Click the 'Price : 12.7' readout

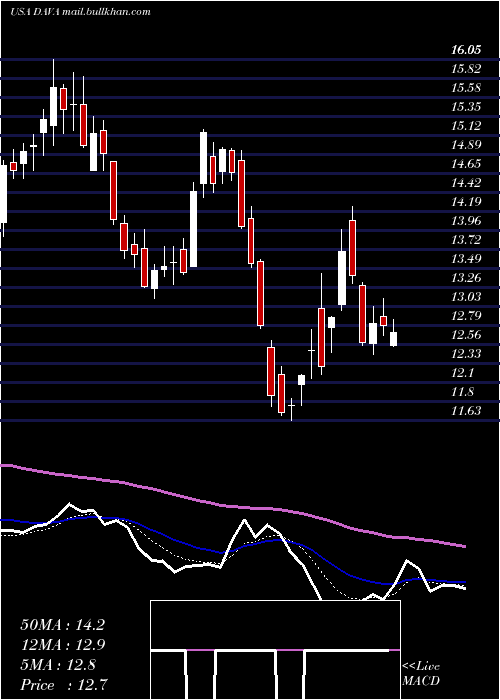(x=64, y=685)
